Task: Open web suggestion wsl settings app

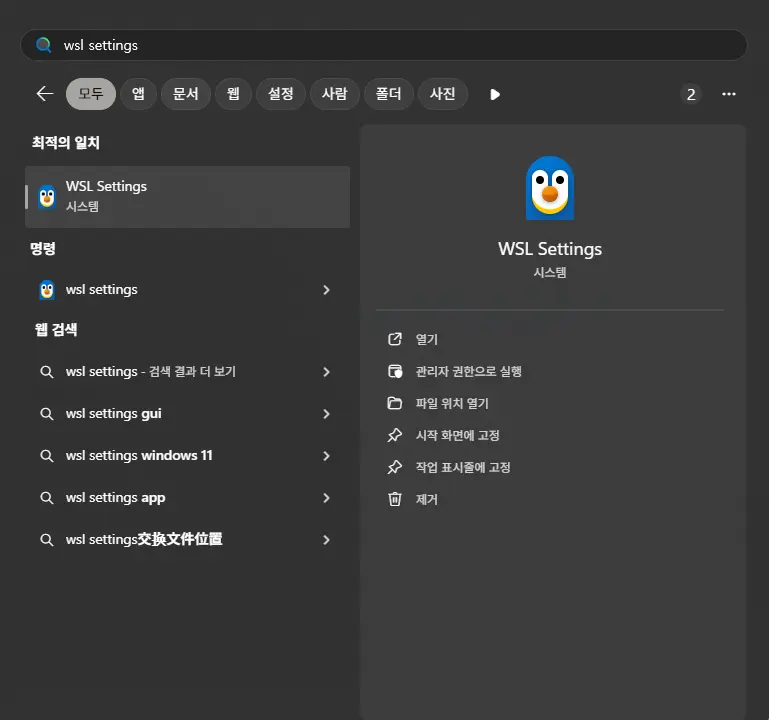Action: pyautogui.click(x=187, y=498)
